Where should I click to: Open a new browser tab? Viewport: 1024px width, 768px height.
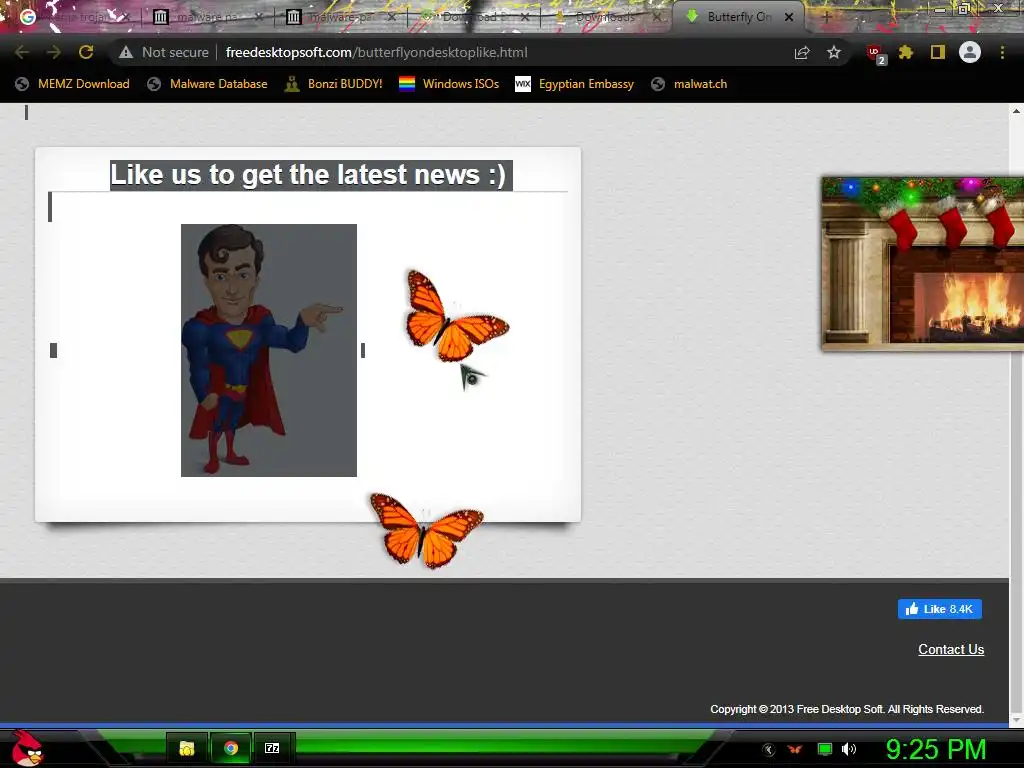tap(826, 17)
